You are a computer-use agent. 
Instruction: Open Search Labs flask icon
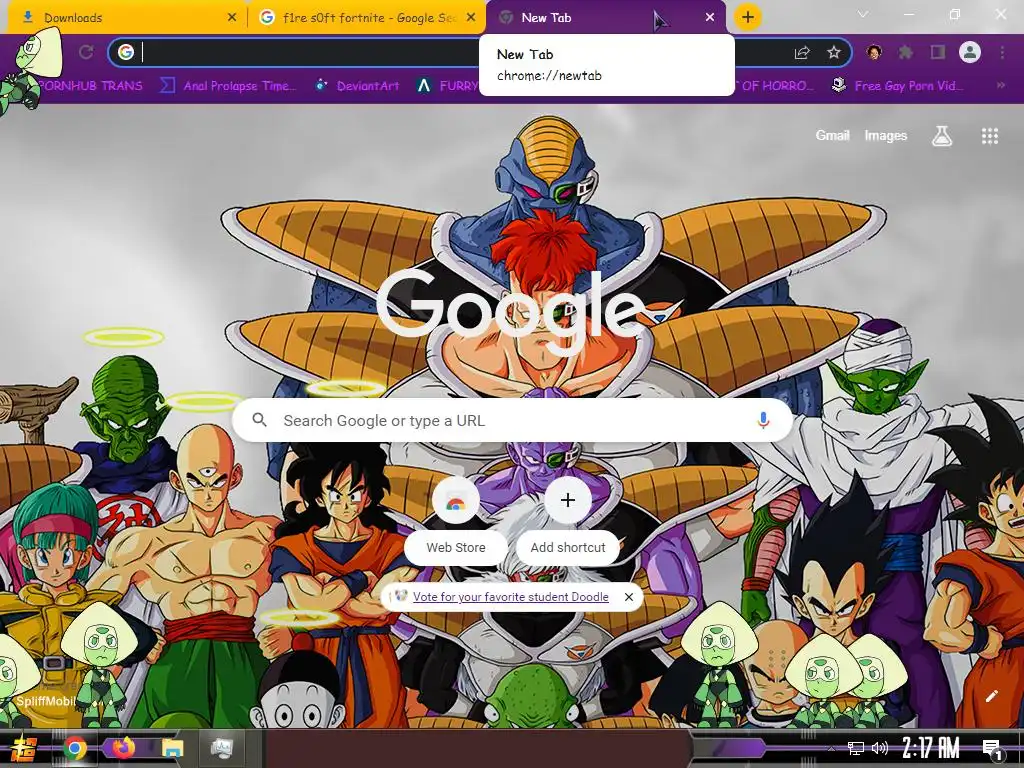(x=942, y=136)
